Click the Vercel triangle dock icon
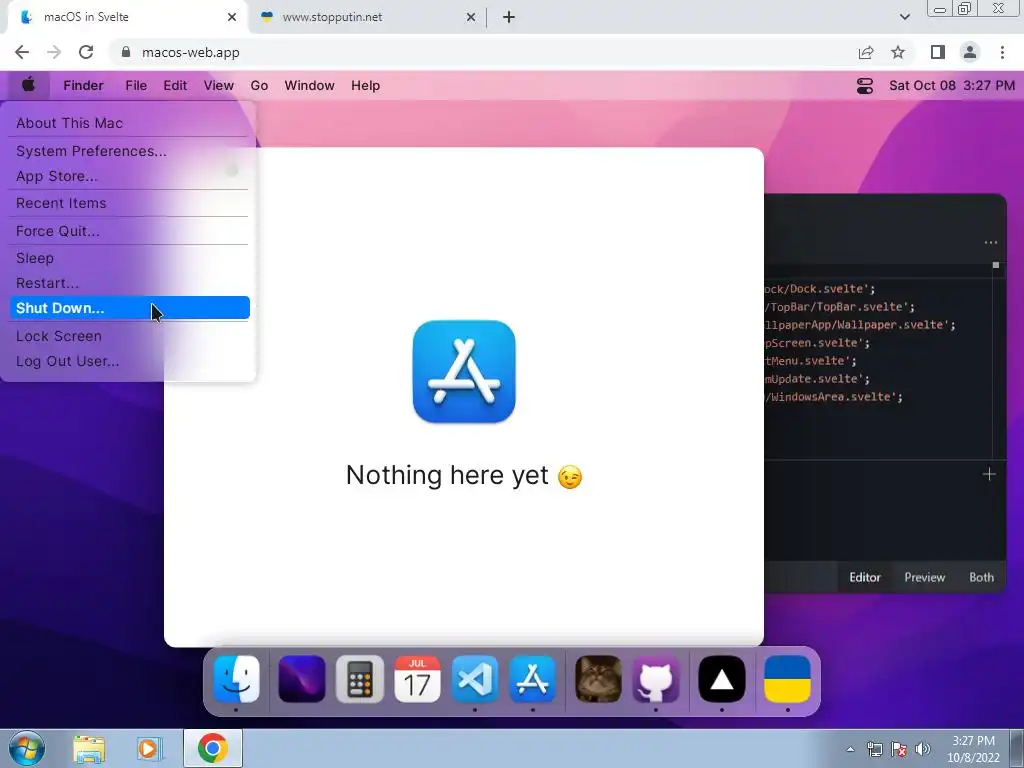Viewport: 1024px width, 768px height. point(722,679)
